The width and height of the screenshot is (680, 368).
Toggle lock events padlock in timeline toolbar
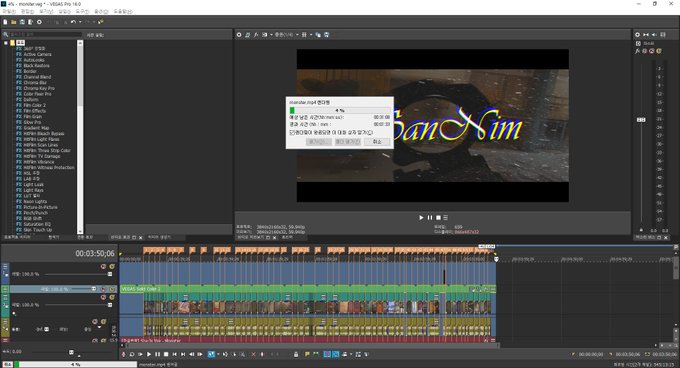(296, 354)
